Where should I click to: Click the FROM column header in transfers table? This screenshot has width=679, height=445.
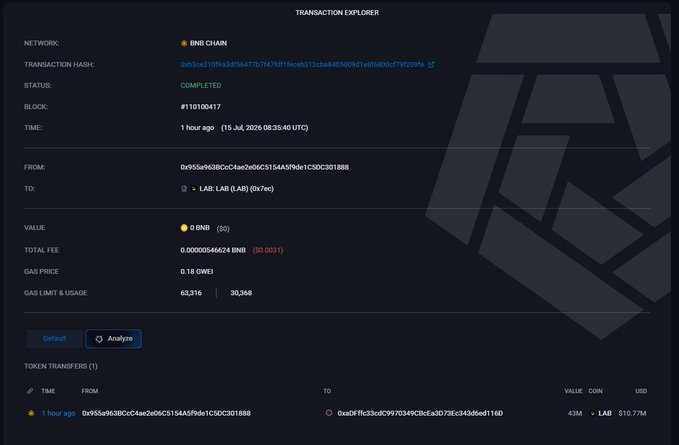tap(90, 391)
